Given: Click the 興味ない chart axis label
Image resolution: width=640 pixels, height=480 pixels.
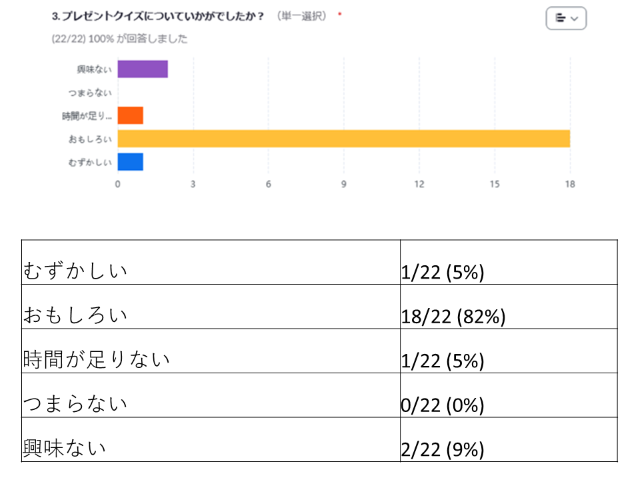Looking at the screenshot, I should point(96,69).
